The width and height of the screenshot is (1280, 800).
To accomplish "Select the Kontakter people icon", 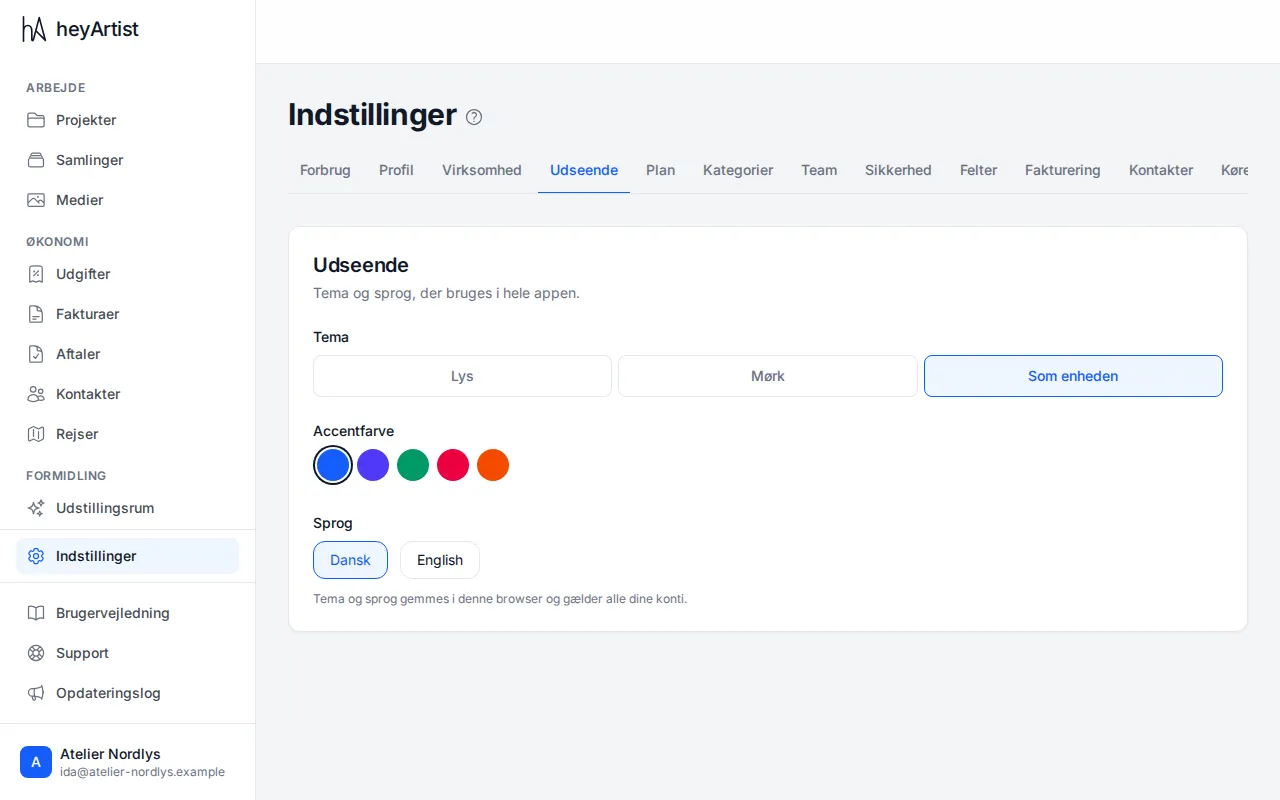I will click(x=36, y=394).
